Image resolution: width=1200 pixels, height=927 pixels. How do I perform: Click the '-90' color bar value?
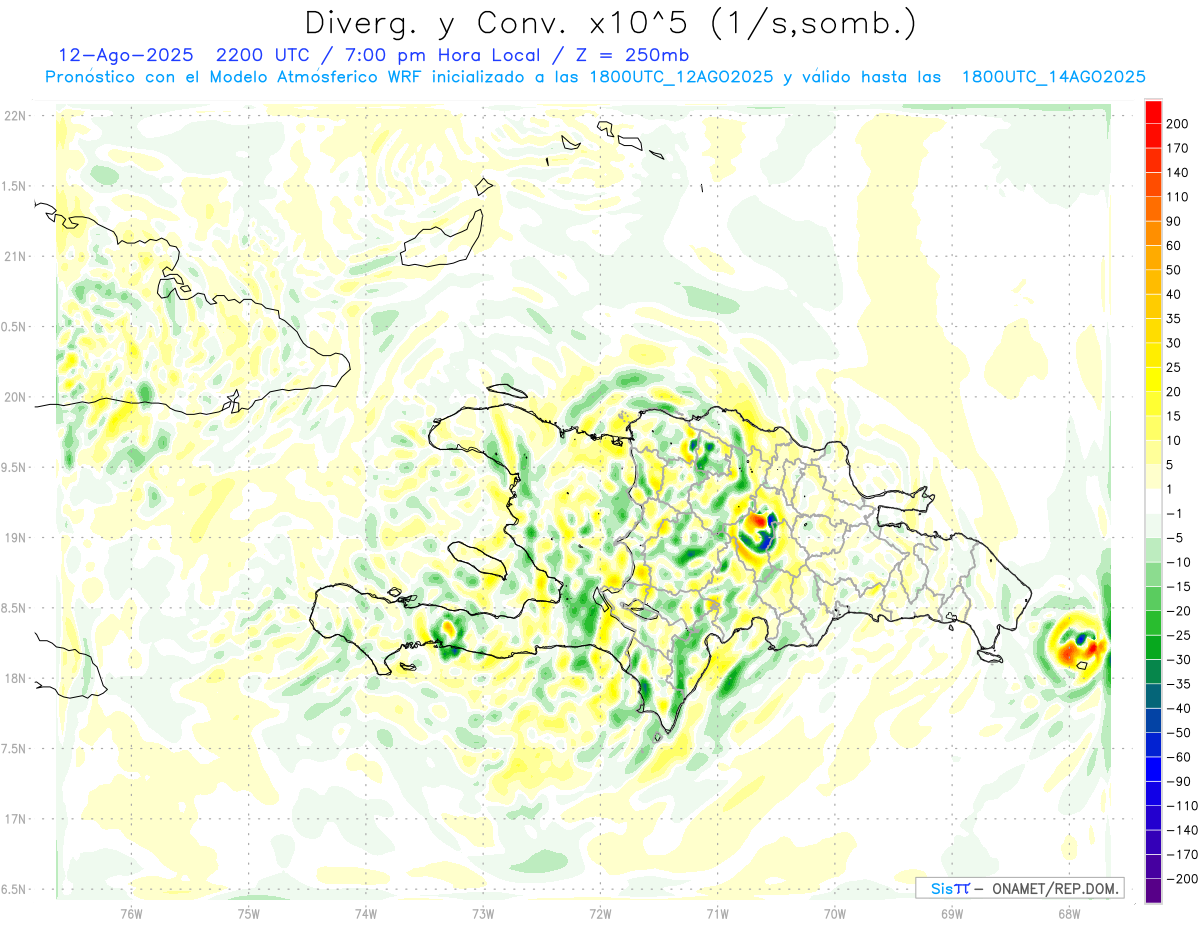[x=1178, y=782]
